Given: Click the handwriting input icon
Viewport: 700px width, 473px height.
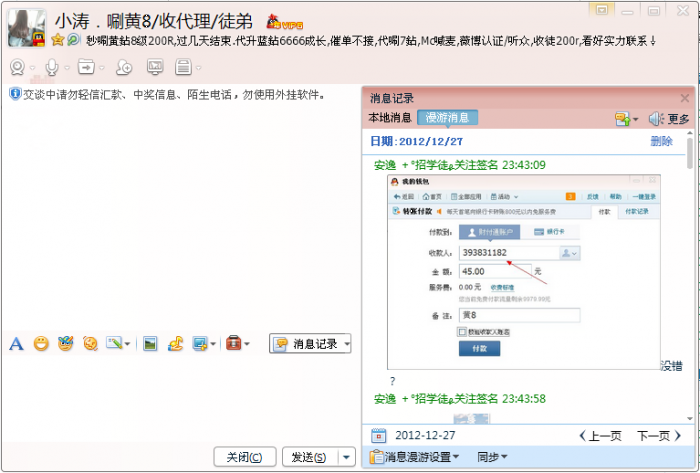Looking at the screenshot, I should (x=114, y=343).
